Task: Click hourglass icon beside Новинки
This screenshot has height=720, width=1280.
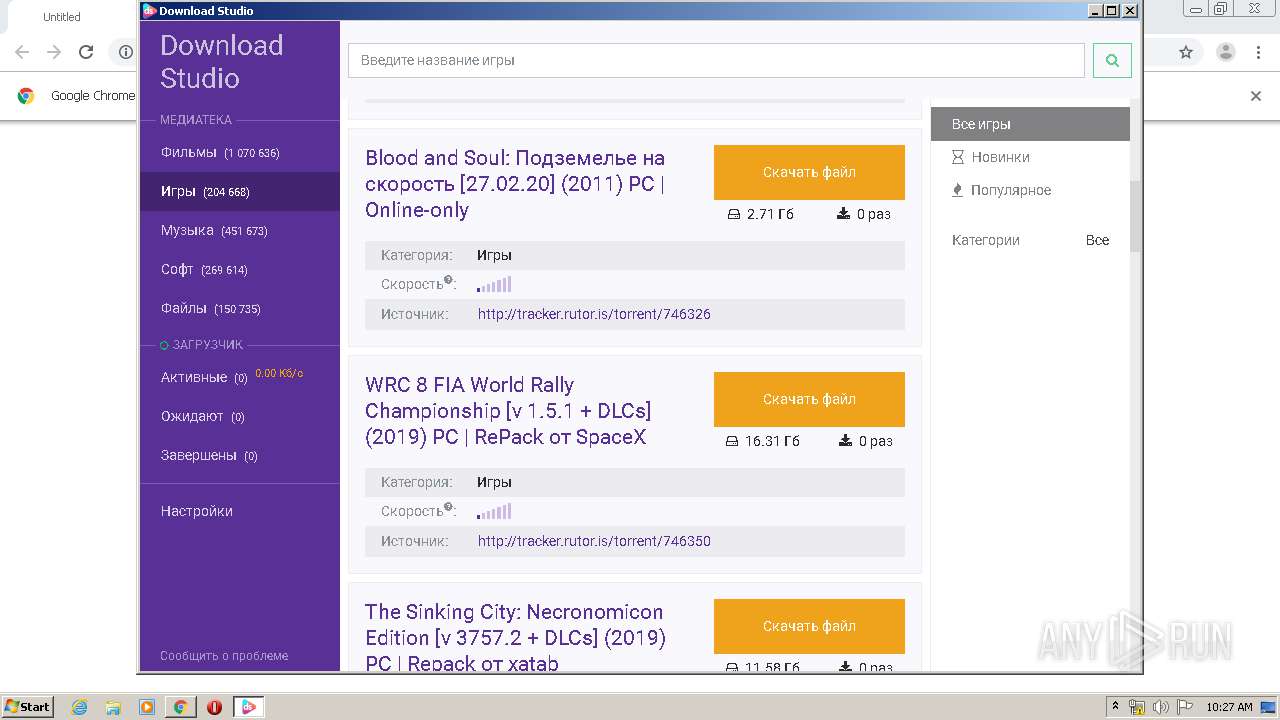Action: click(x=958, y=157)
